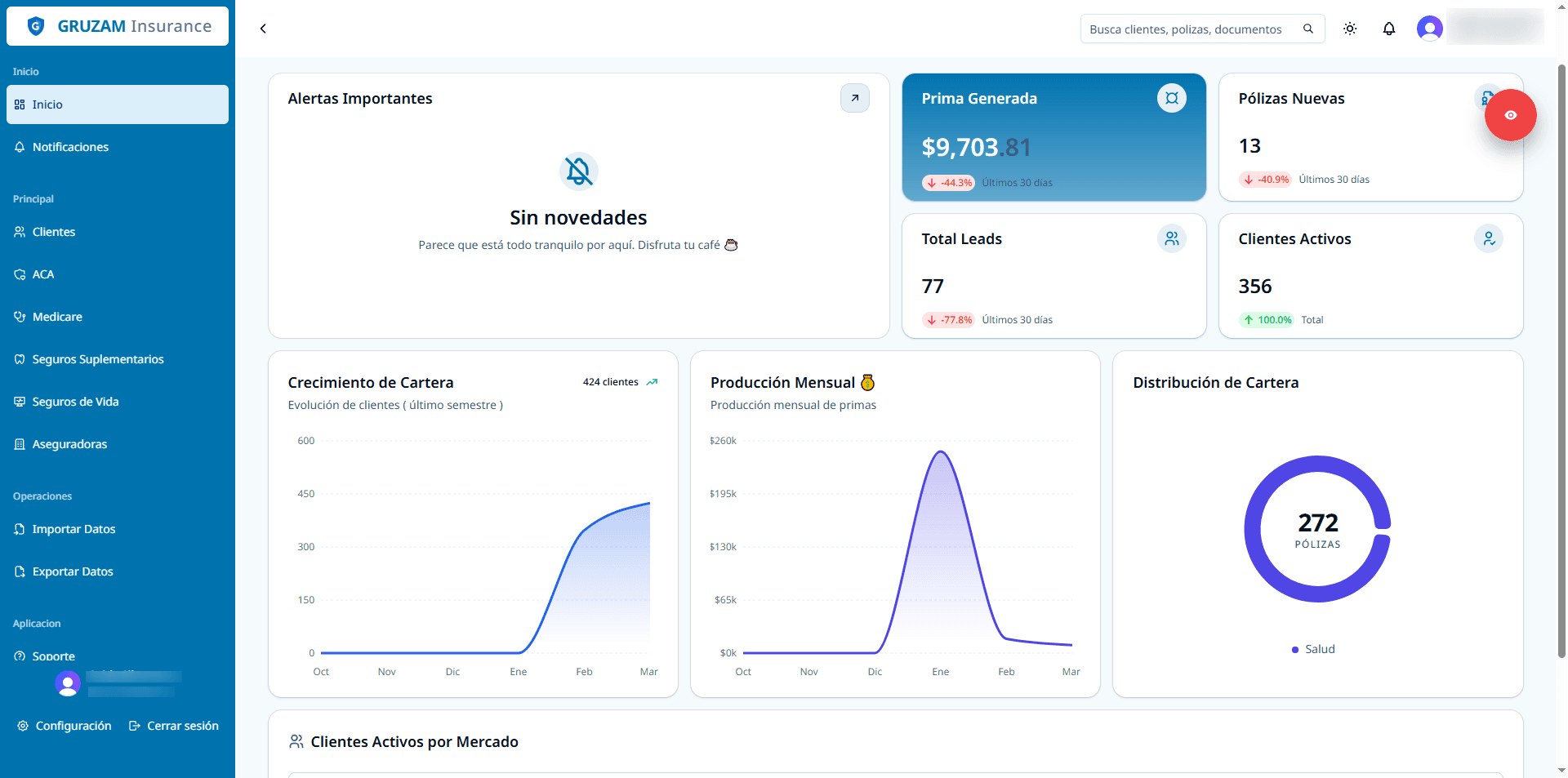
Task: Open the Inicio menu item
Action: (x=46, y=104)
